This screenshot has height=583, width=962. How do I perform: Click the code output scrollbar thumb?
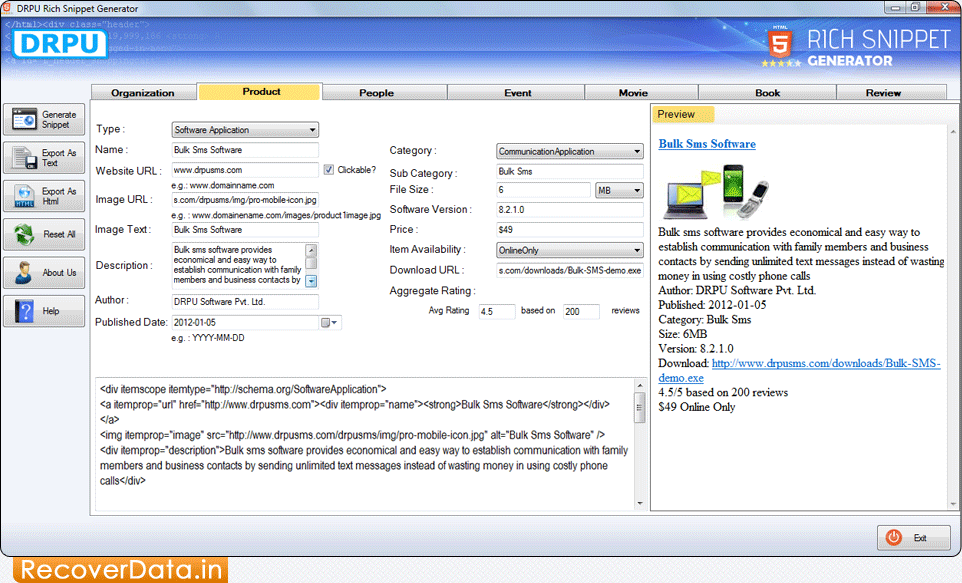(639, 407)
